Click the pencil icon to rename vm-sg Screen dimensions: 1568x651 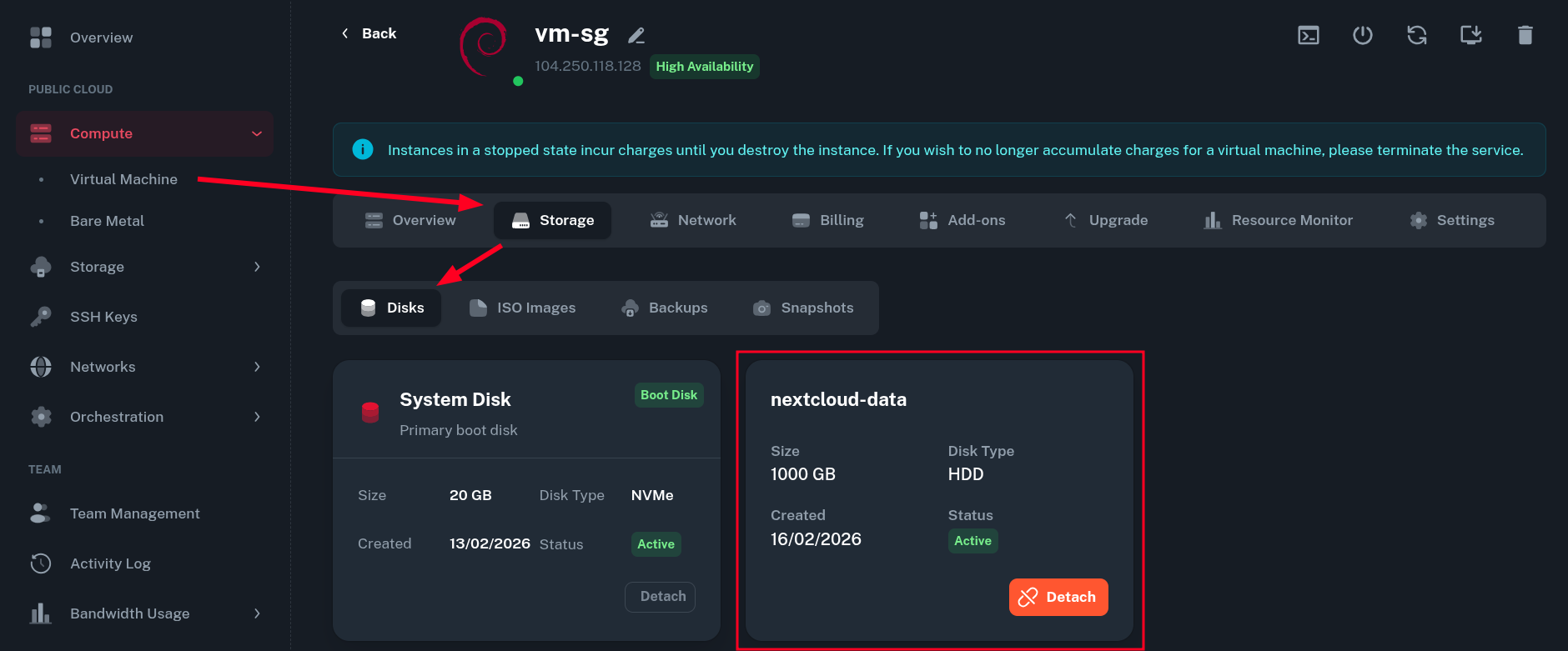click(636, 35)
